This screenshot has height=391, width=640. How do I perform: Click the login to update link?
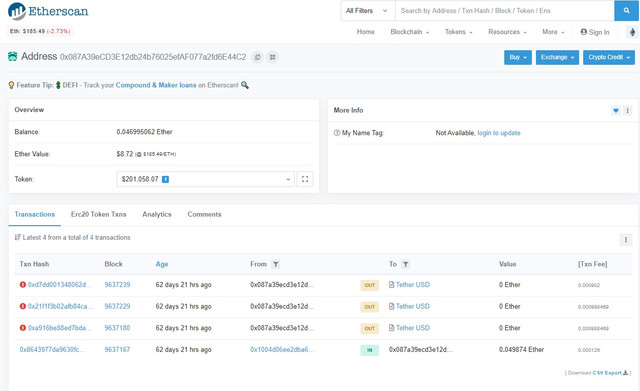coord(499,133)
